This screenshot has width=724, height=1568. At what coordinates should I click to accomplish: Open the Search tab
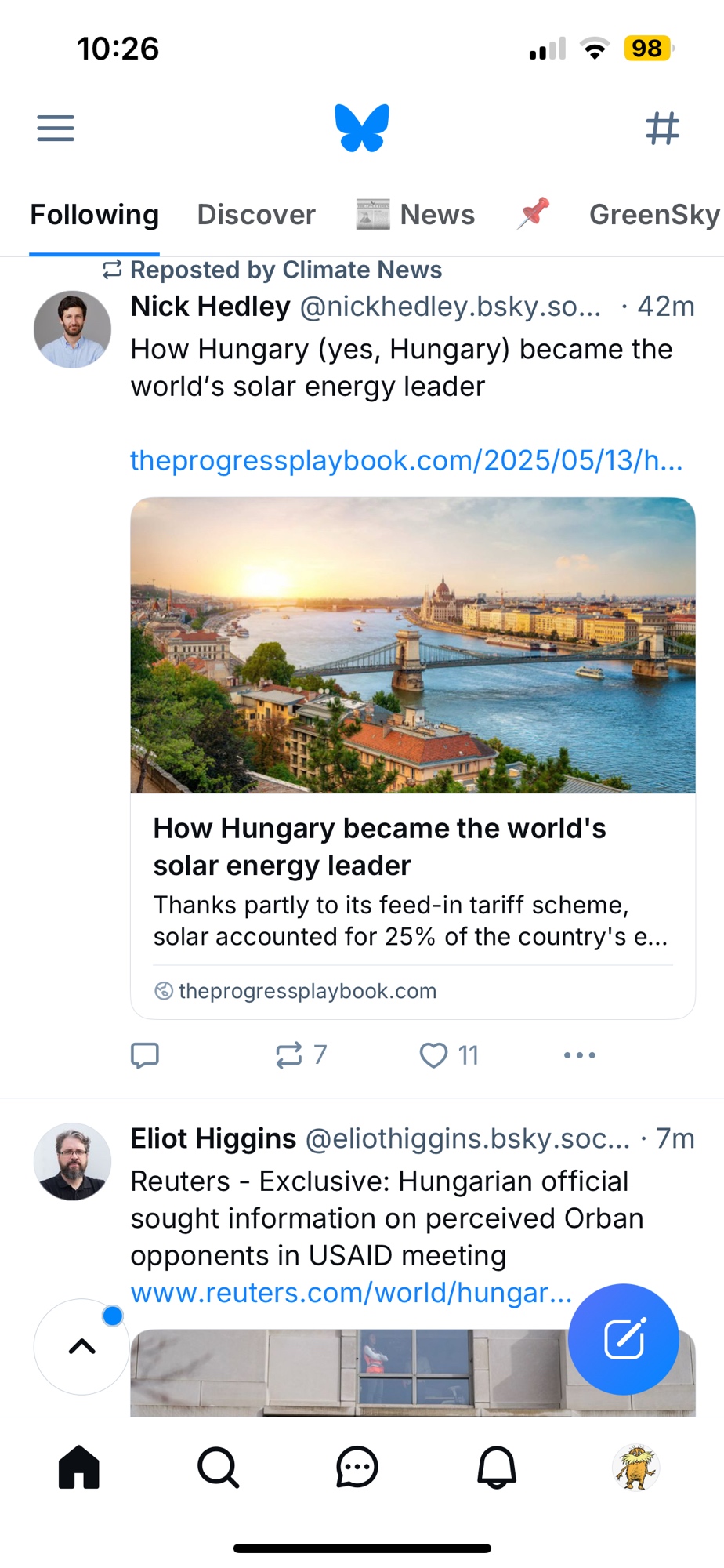tap(218, 1467)
